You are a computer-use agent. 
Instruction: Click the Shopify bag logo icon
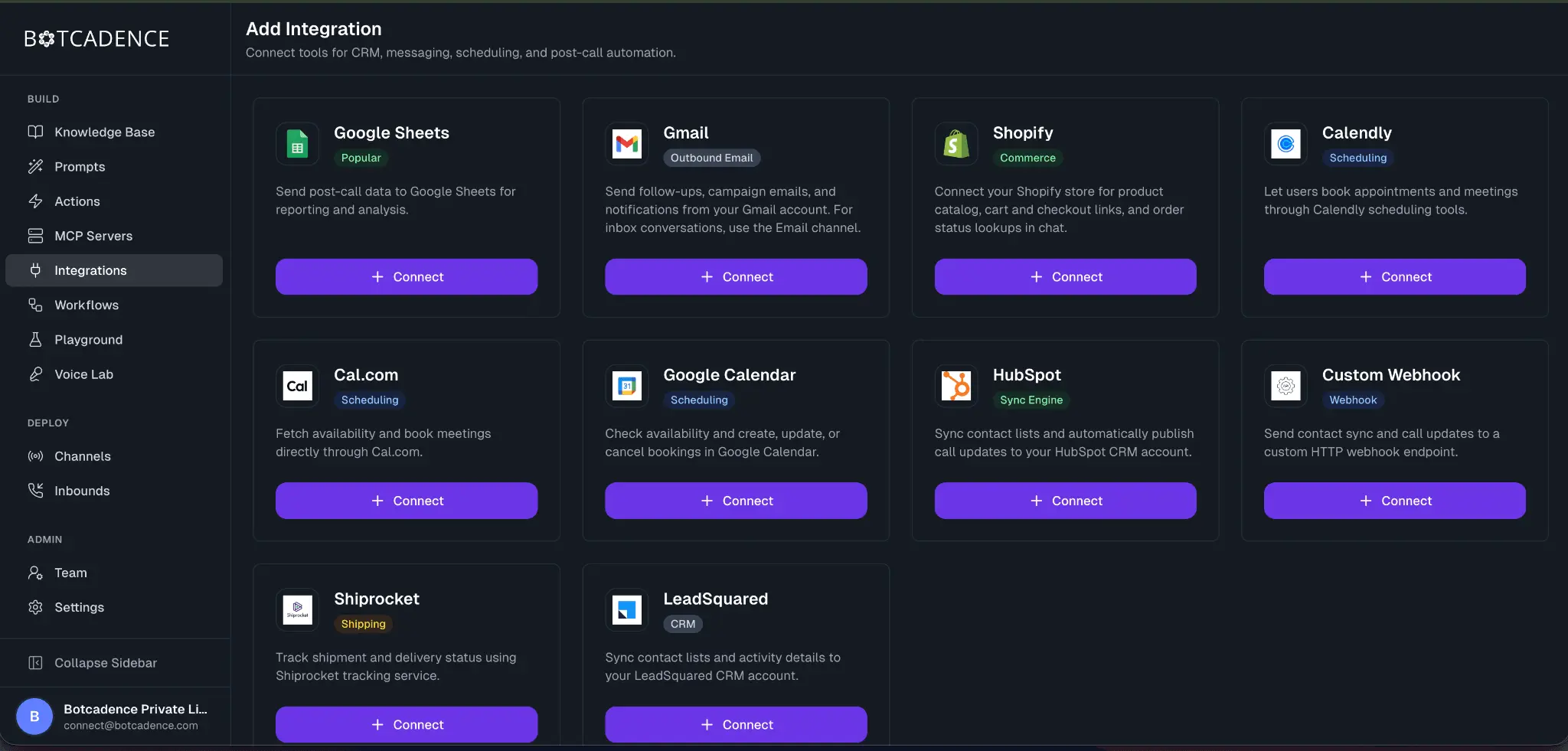(x=956, y=144)
